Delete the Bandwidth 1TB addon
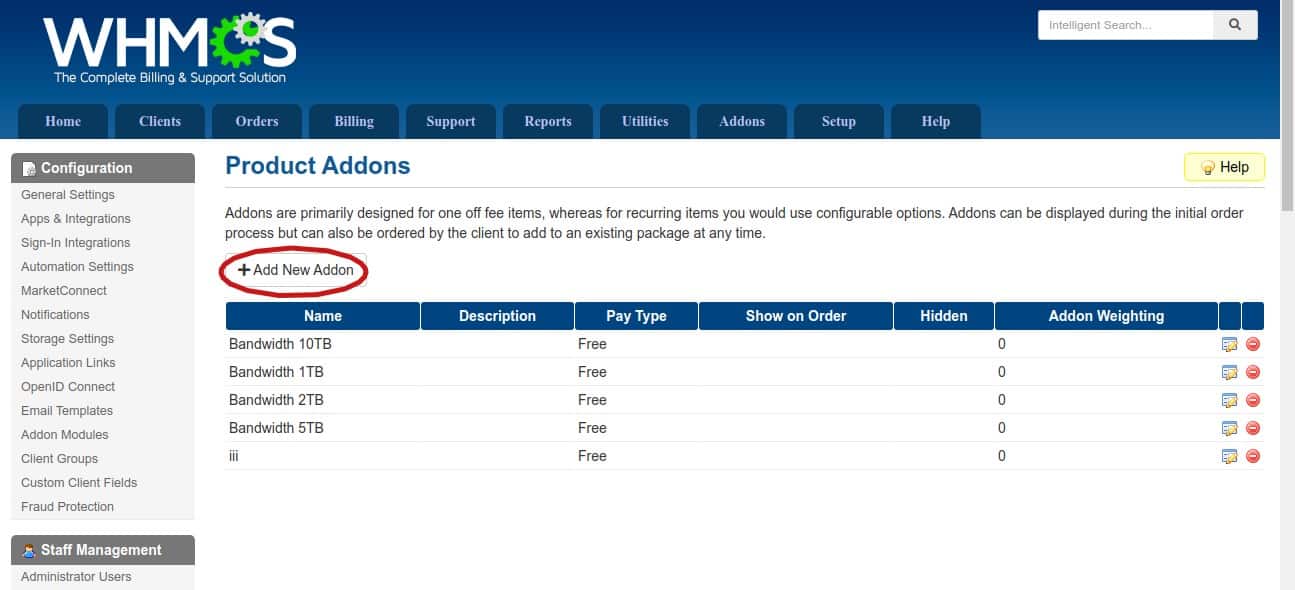The height and width of the screenshot is (590, 1295). click(1253, 372)
